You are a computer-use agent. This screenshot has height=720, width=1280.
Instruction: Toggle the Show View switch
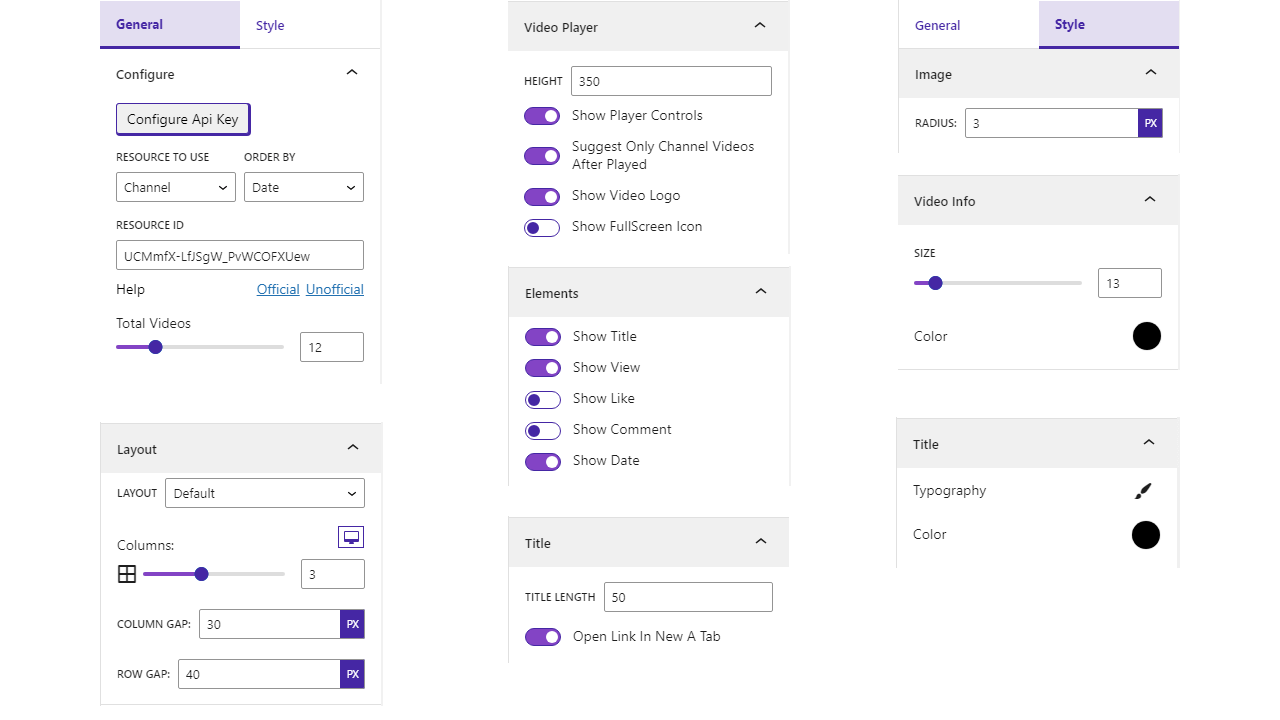[543, 368]
